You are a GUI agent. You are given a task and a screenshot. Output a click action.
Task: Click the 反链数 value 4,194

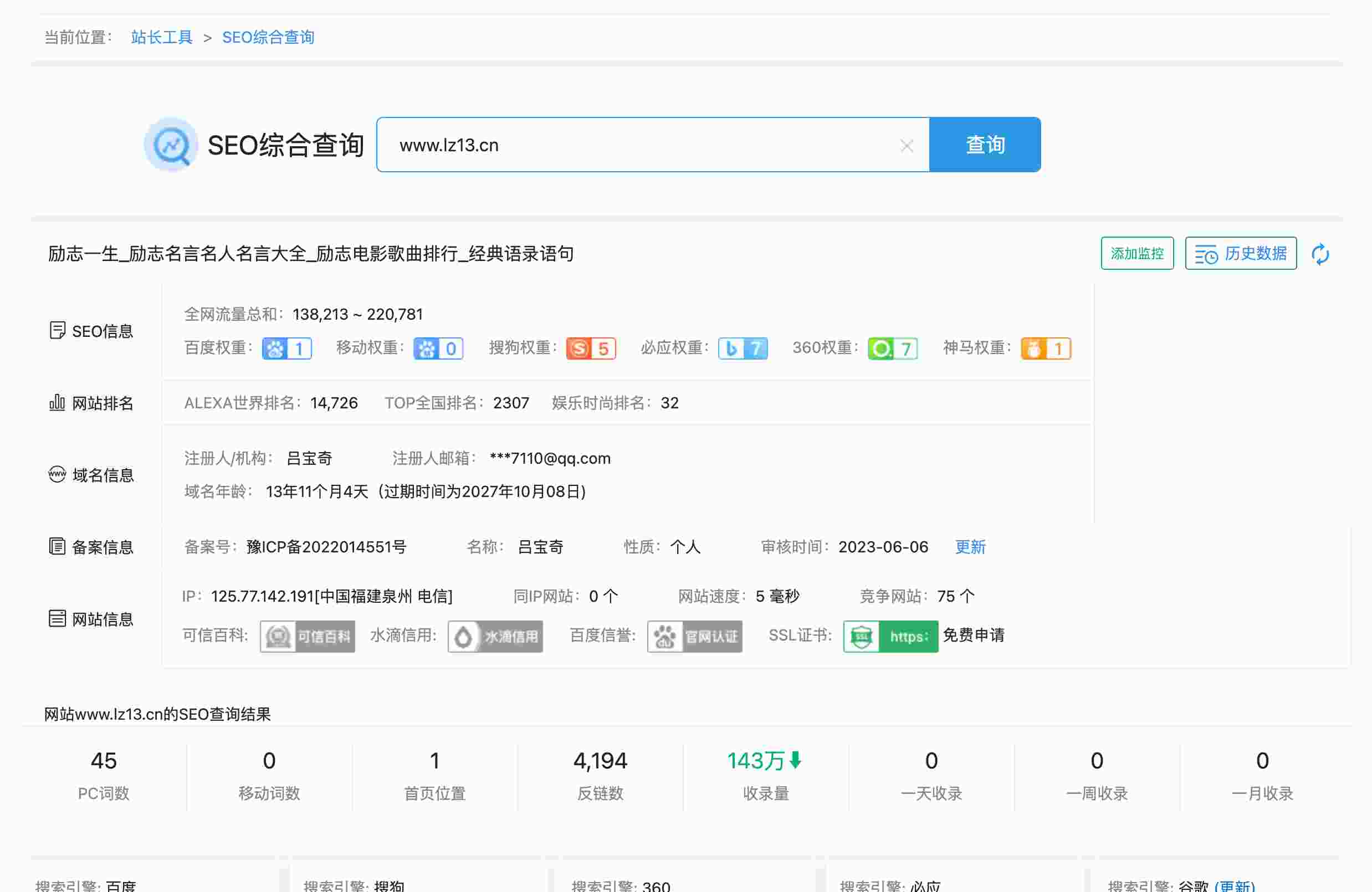click(600, 761)
